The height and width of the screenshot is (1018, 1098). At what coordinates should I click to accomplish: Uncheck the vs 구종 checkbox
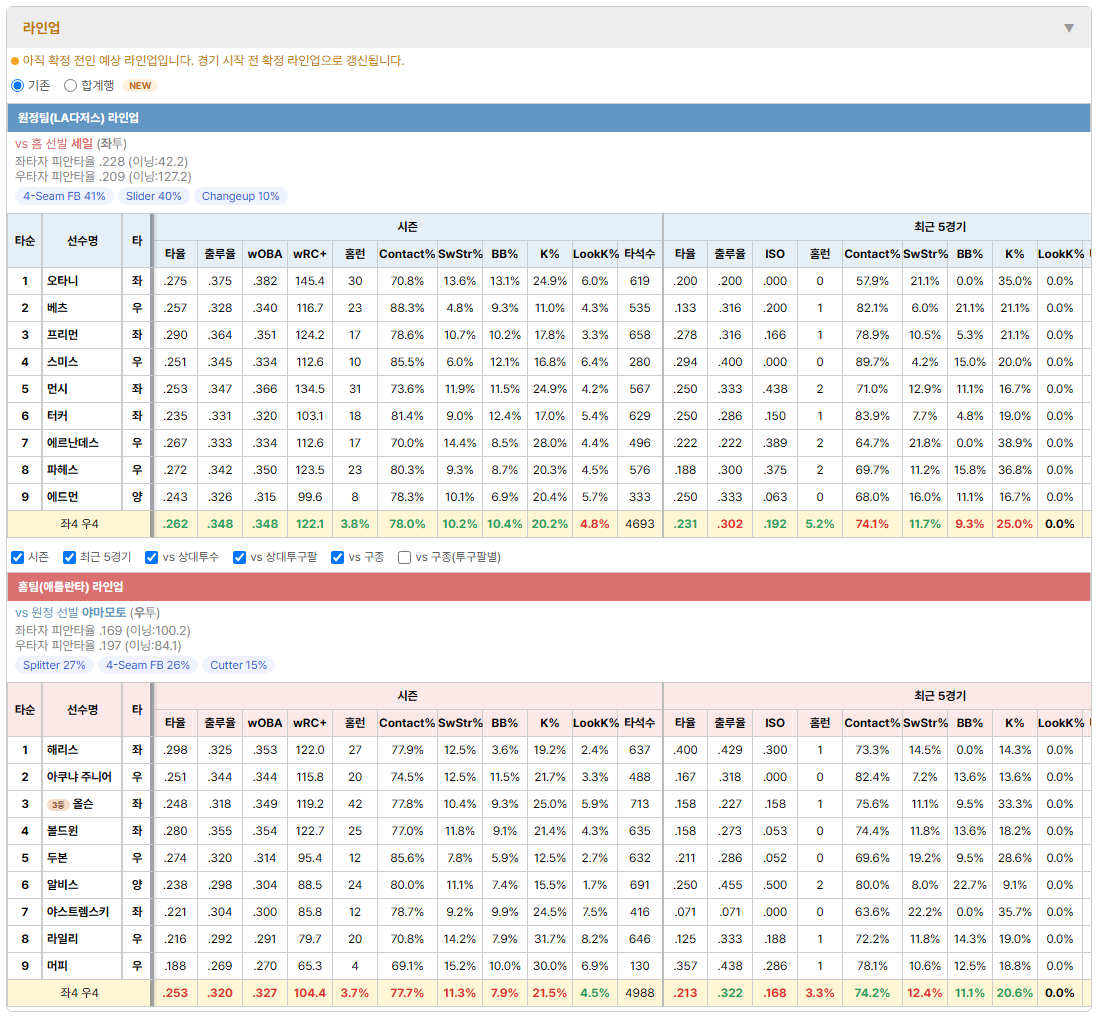(338, 557)
